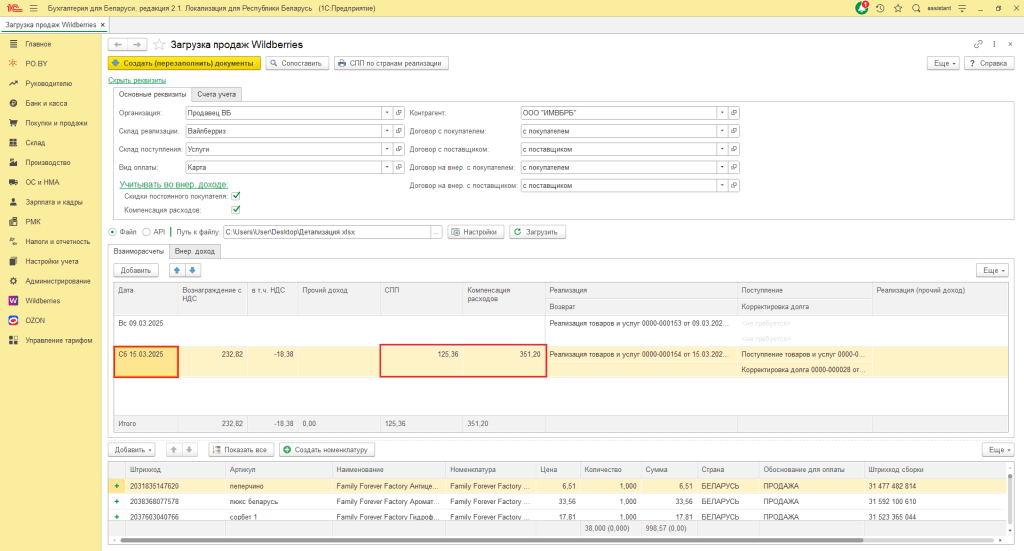
Task: Expand Вид оплаты dropdown
Action: (x=387, y=168)
